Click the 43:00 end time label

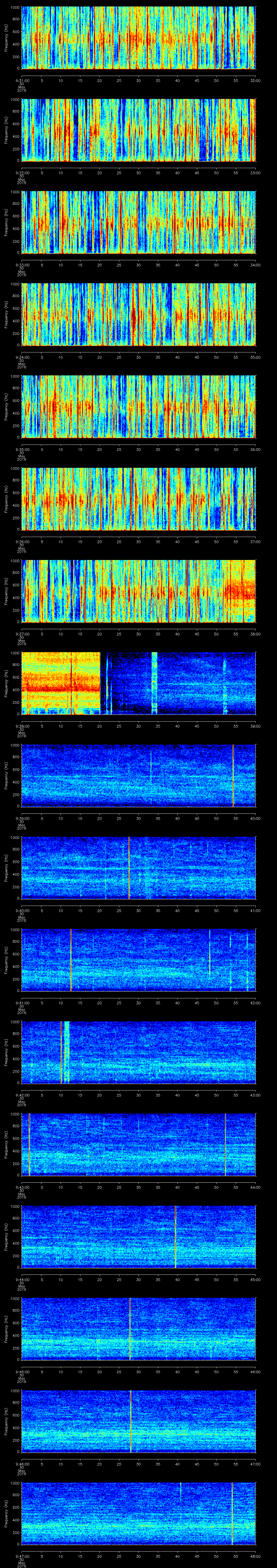pos(255,1095)
